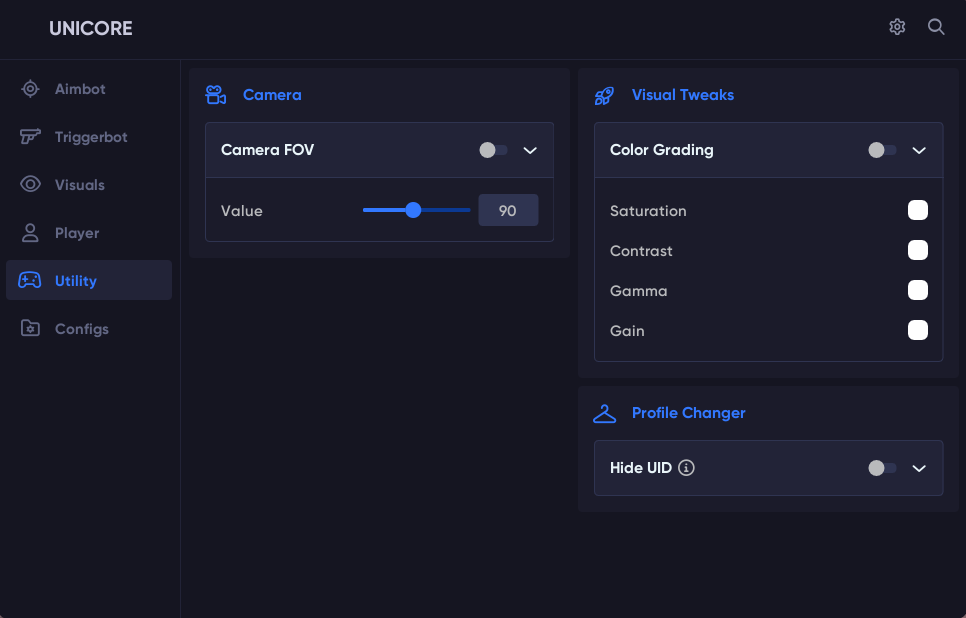966x618 pixels.
Task: Turn on the Color Grading toggle
Action: click(x=881, y=150)
